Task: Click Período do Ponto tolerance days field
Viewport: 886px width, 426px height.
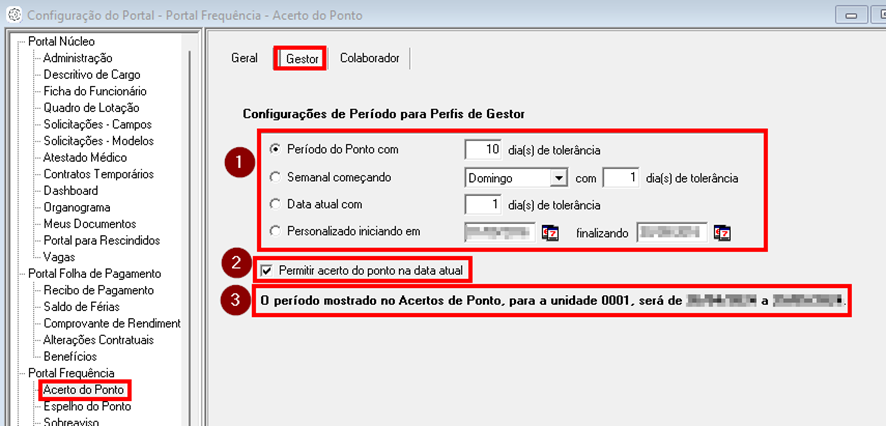Action: (x=484, y=150)
